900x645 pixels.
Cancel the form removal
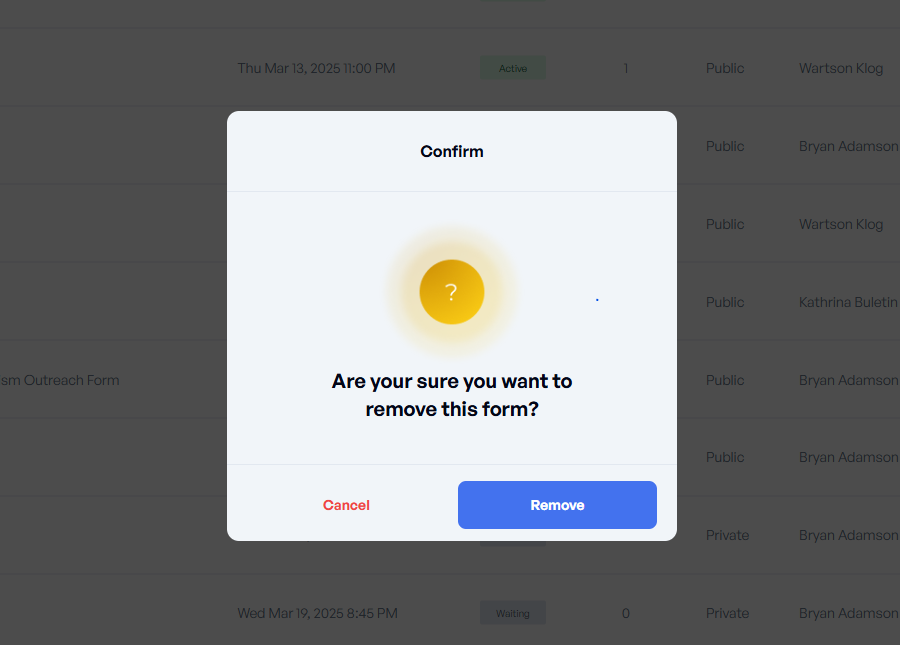click(x=346, y=505)
